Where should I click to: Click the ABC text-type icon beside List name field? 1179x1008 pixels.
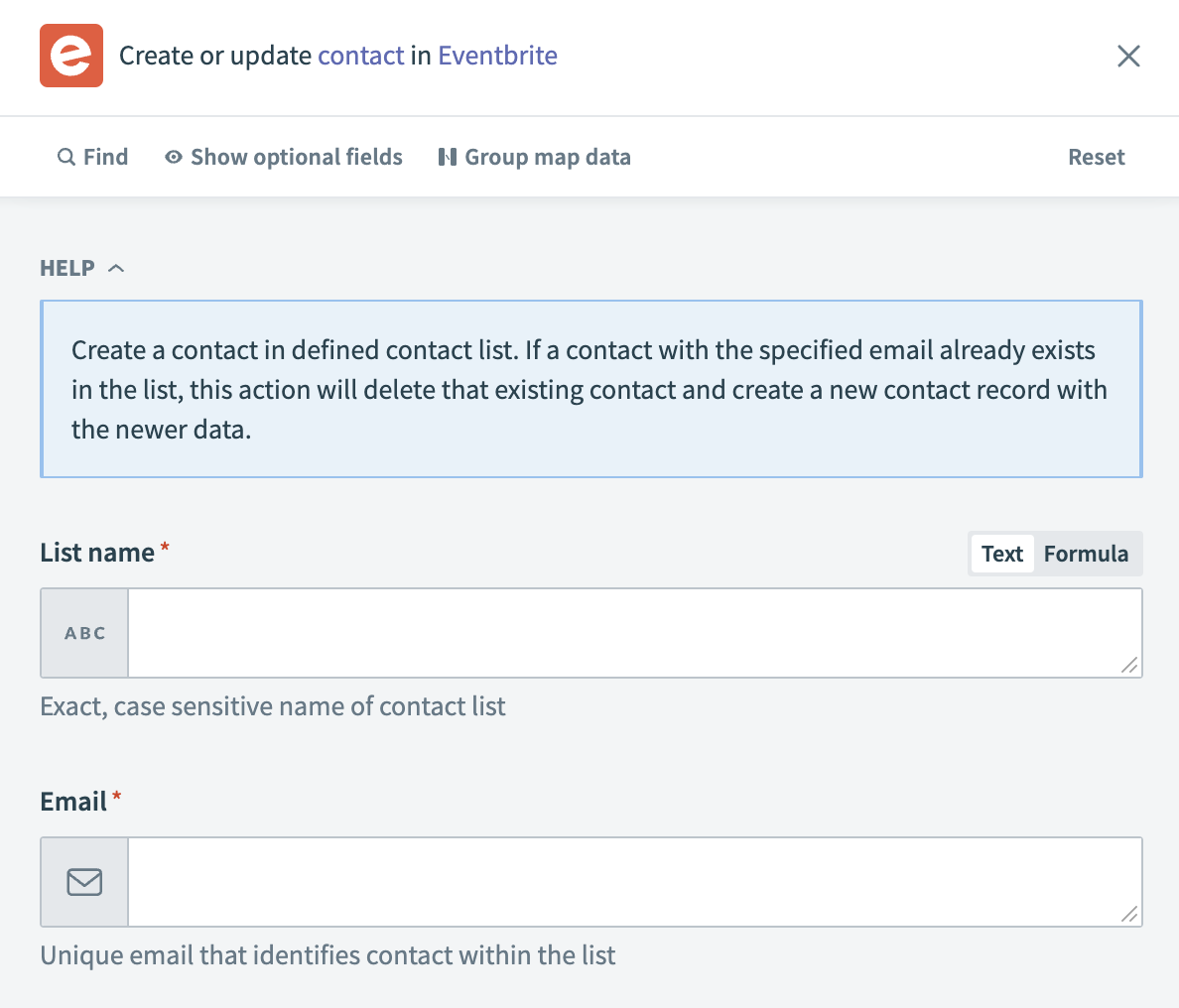pos(83,632)
